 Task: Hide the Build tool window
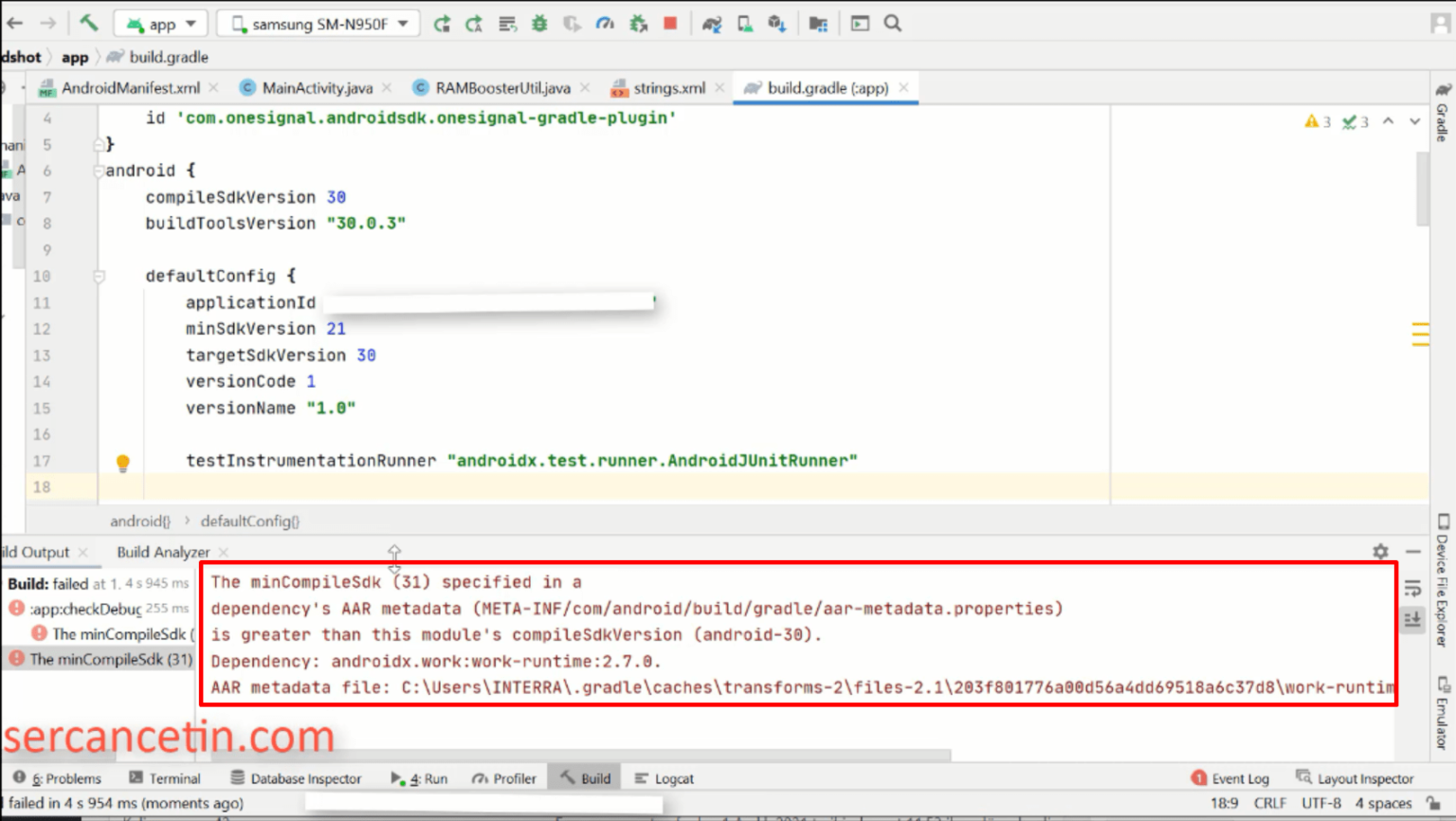(1413, 552)
